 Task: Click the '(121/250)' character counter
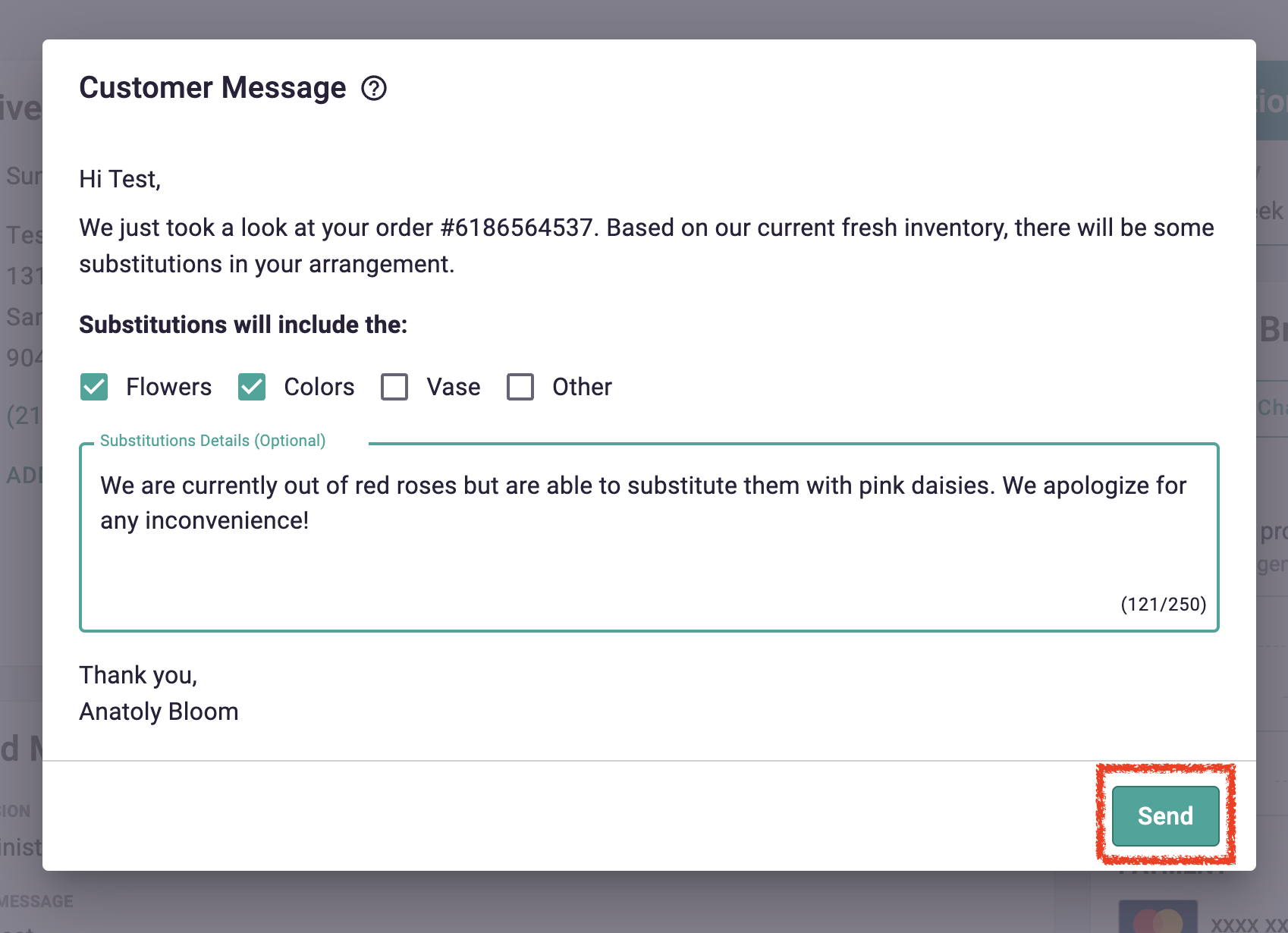1164,605
